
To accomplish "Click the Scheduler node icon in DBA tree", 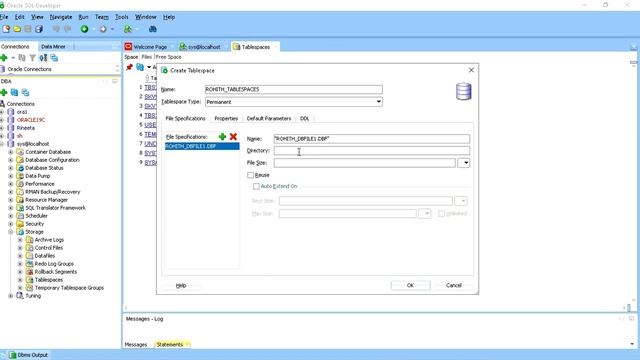I will coord(20,216).
